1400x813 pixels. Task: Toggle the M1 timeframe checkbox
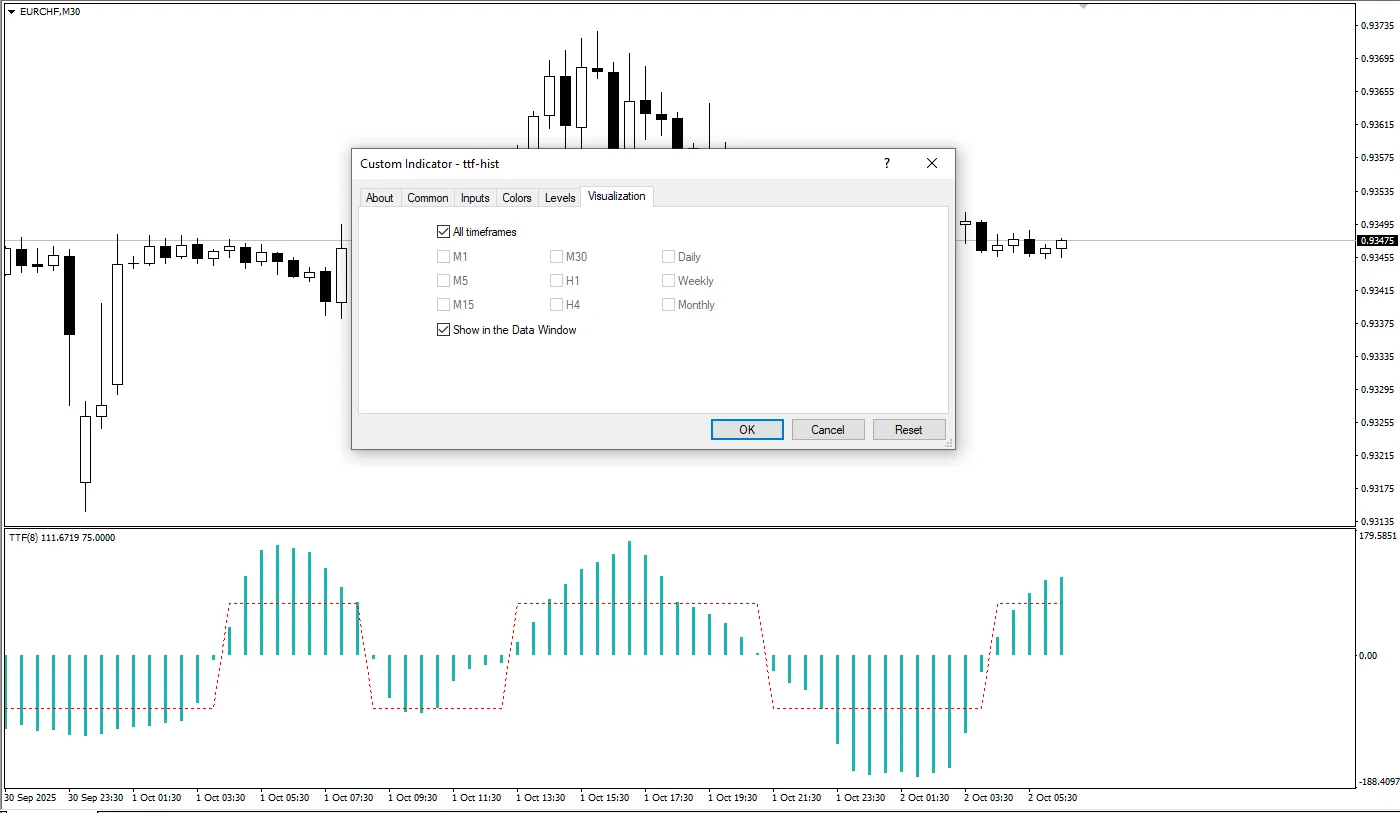[x=444, y=257]
